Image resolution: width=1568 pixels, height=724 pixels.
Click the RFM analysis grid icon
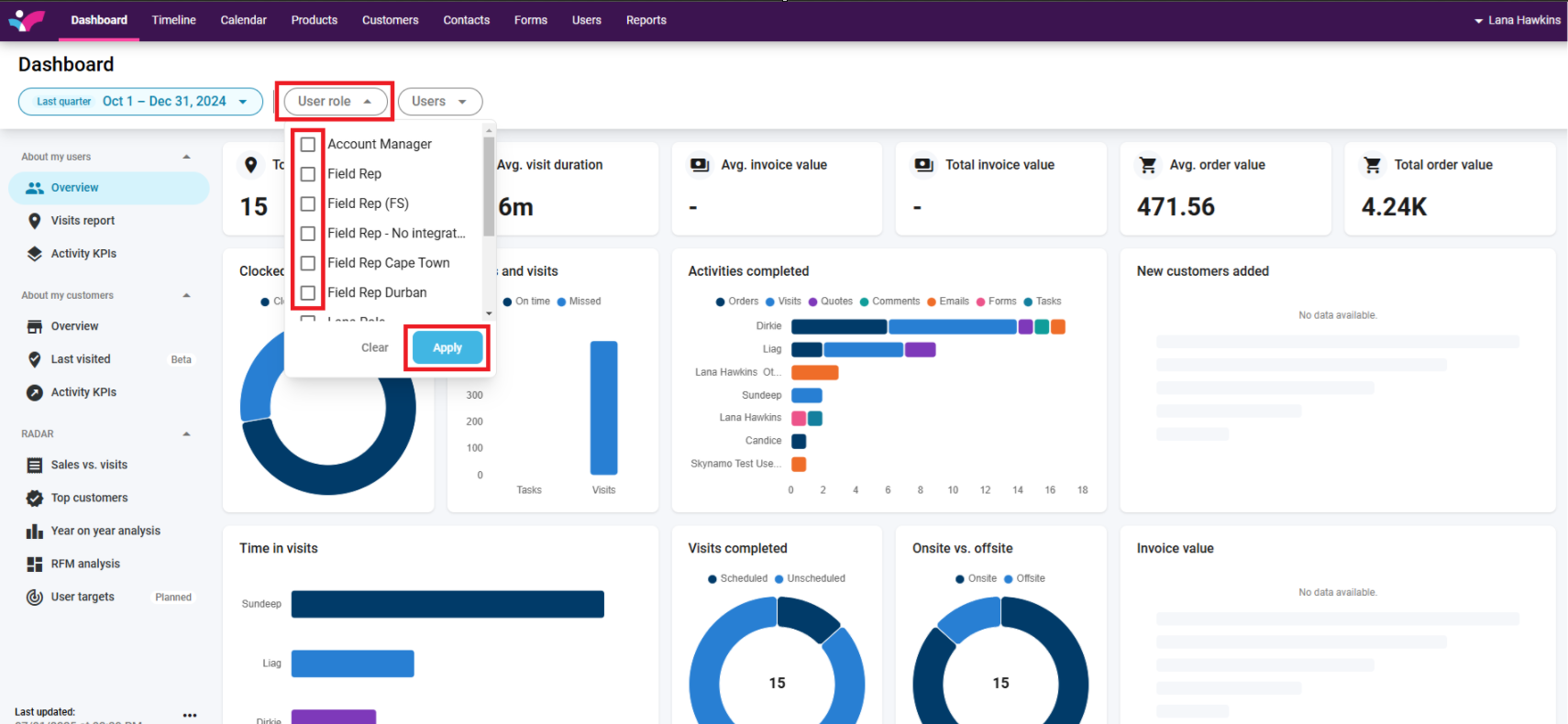35,565
